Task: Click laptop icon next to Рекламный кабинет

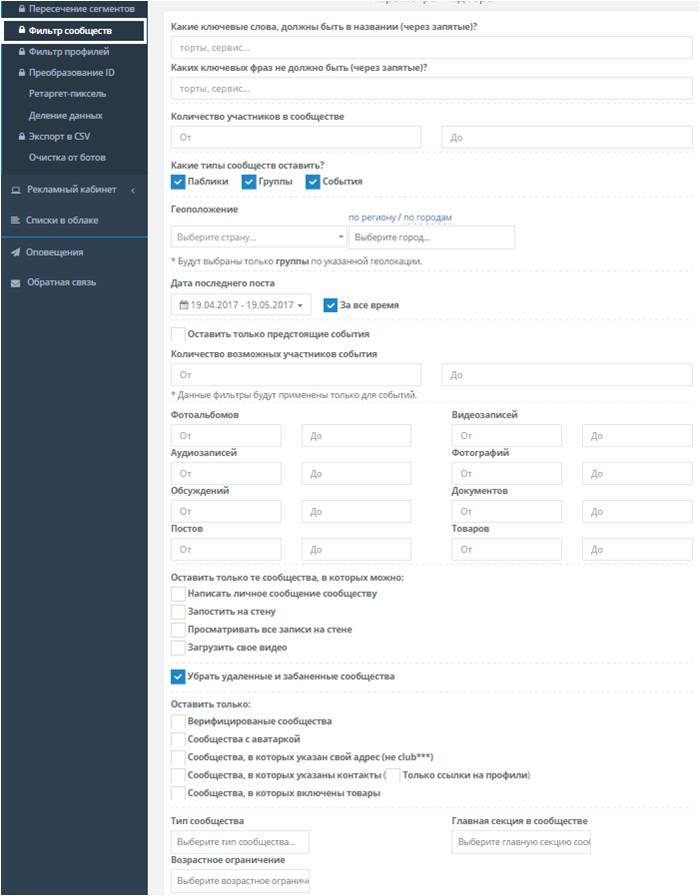Action: 16,190
